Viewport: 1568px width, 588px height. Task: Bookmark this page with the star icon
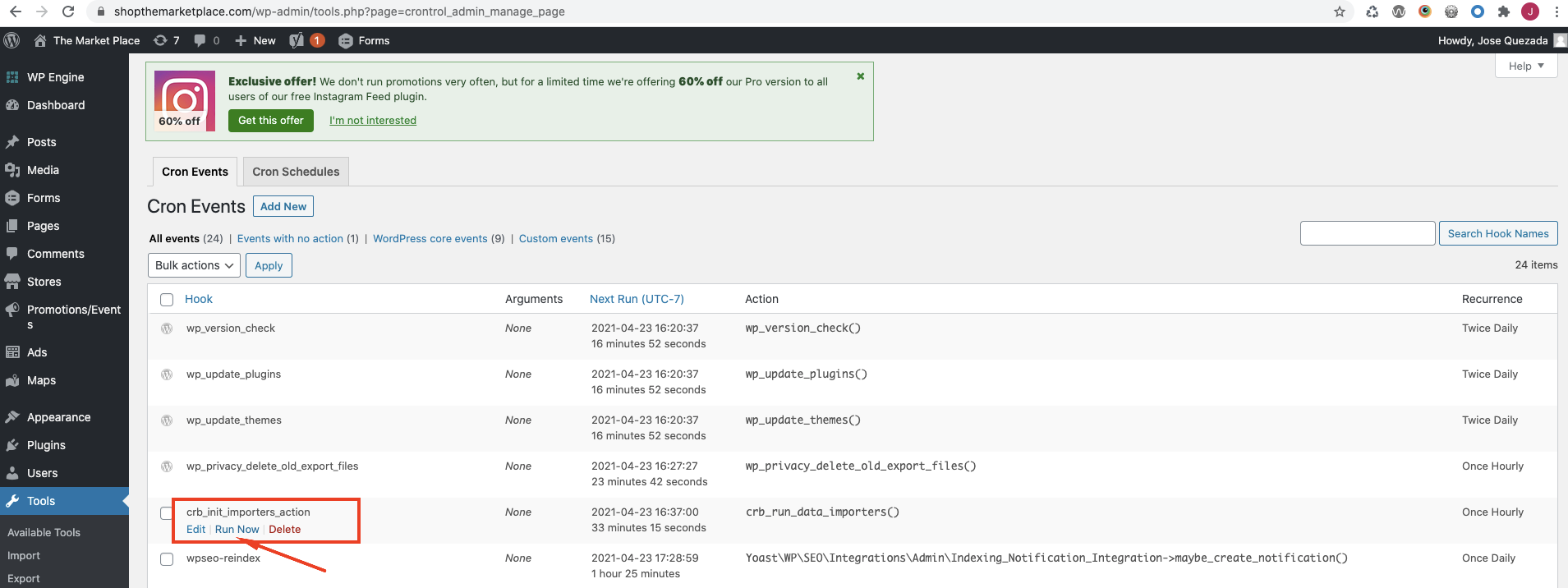[1340, 11]
